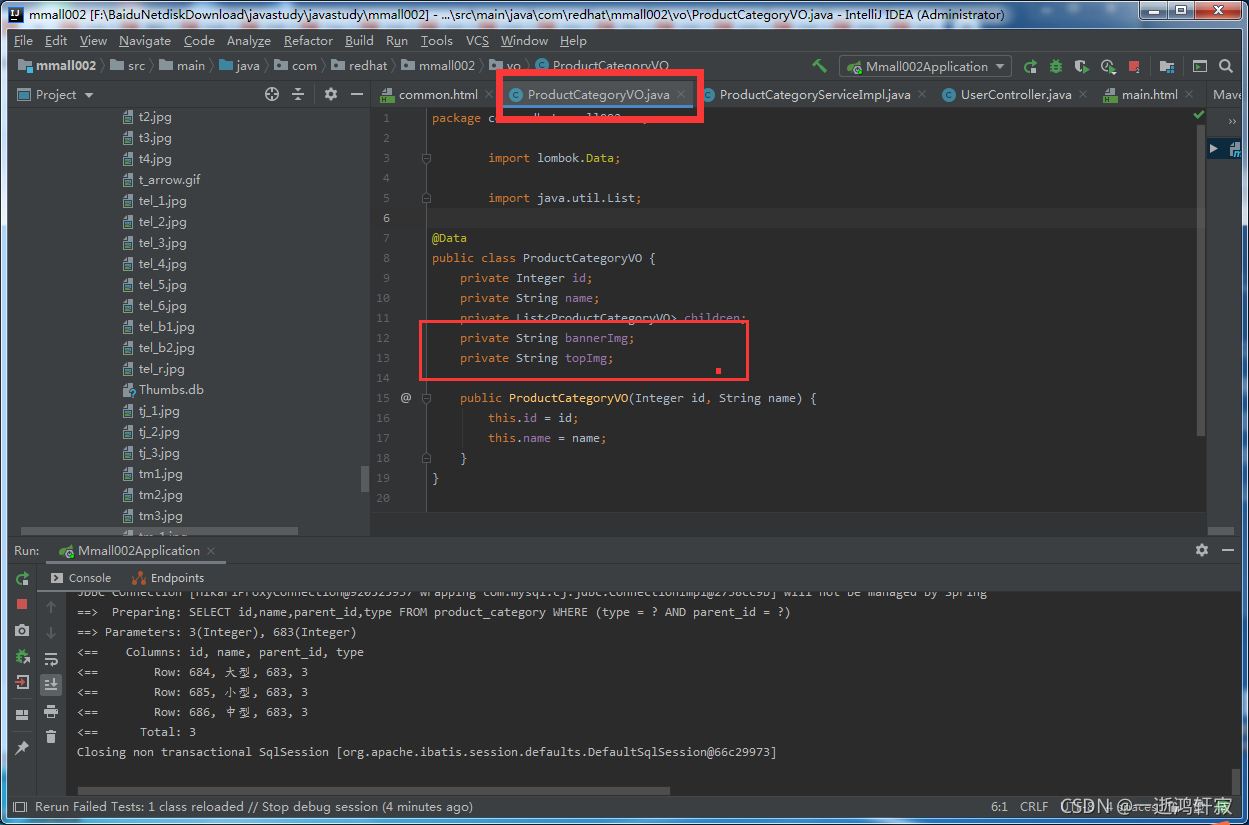Click the camera thread-dump icon in Run panel
Viewport: 1249px width, 825px height.
coord(22,630)
